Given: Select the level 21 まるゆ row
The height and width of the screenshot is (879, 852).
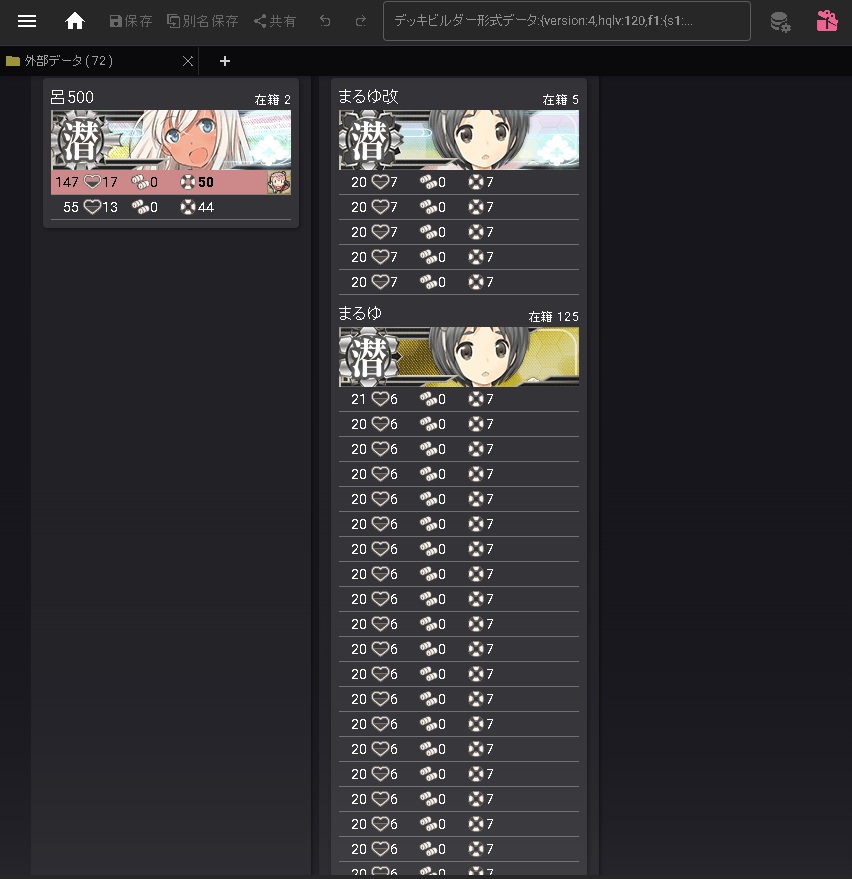Looking at the screenshot, I should point(459,399).
